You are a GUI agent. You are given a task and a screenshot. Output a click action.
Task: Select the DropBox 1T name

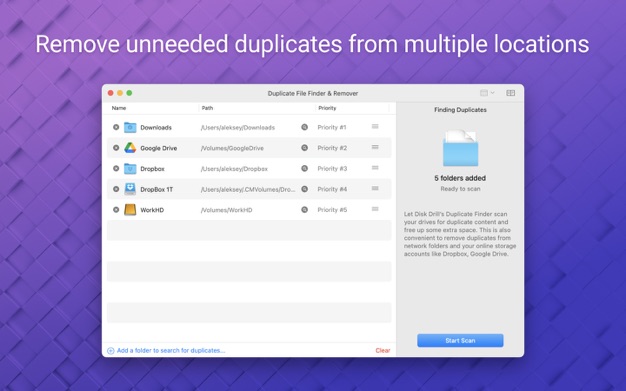(x=156, y=189)
